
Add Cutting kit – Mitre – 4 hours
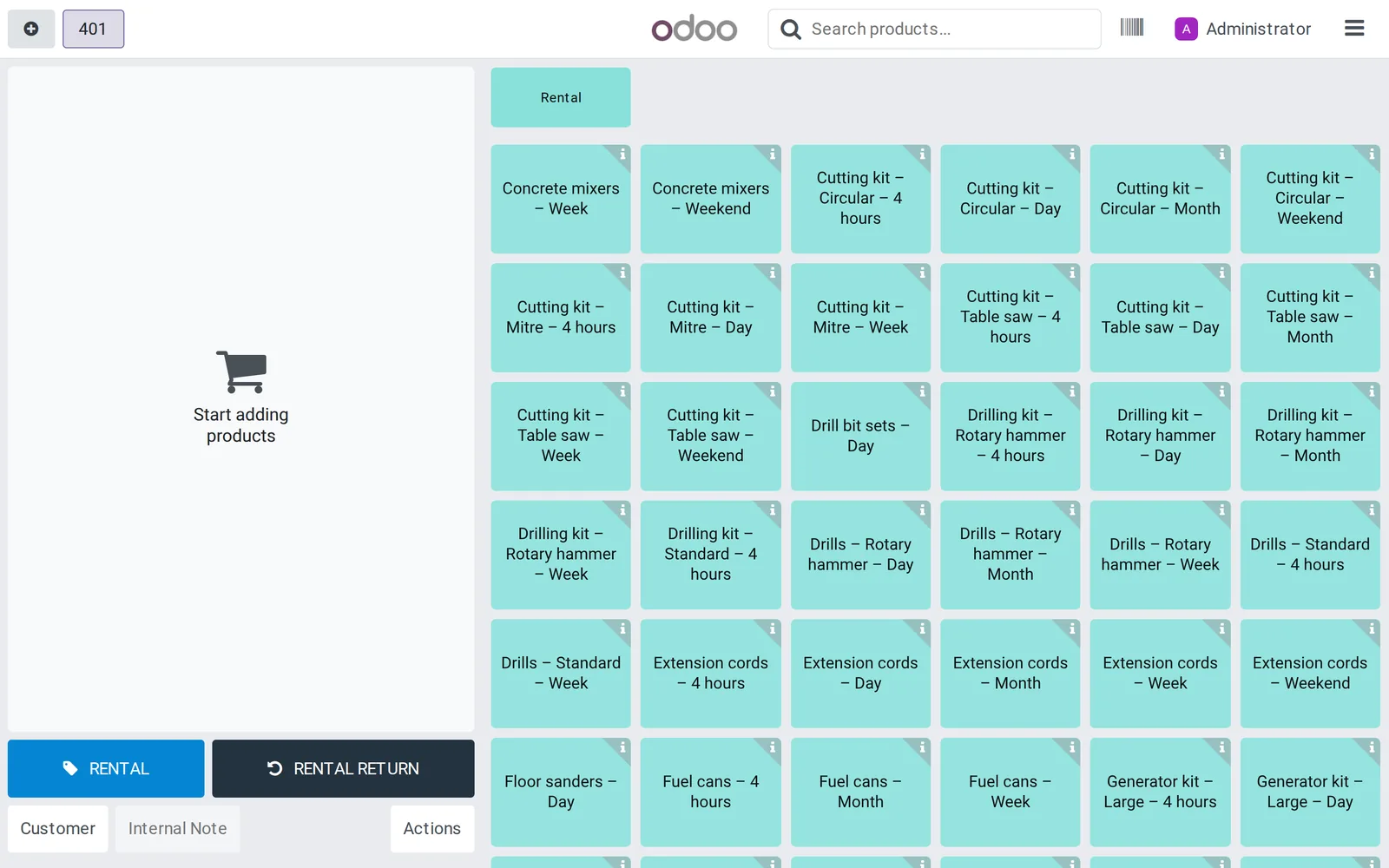(x=561, y=318)
